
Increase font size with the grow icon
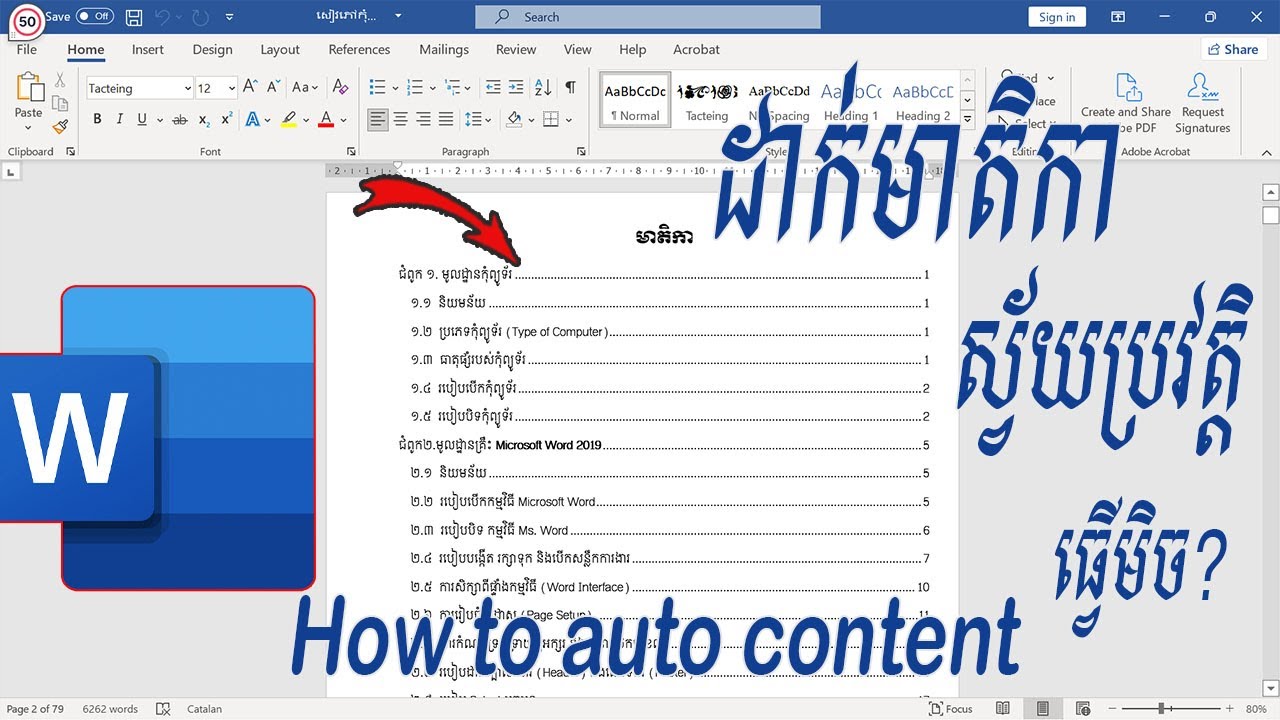click(251, 88)
